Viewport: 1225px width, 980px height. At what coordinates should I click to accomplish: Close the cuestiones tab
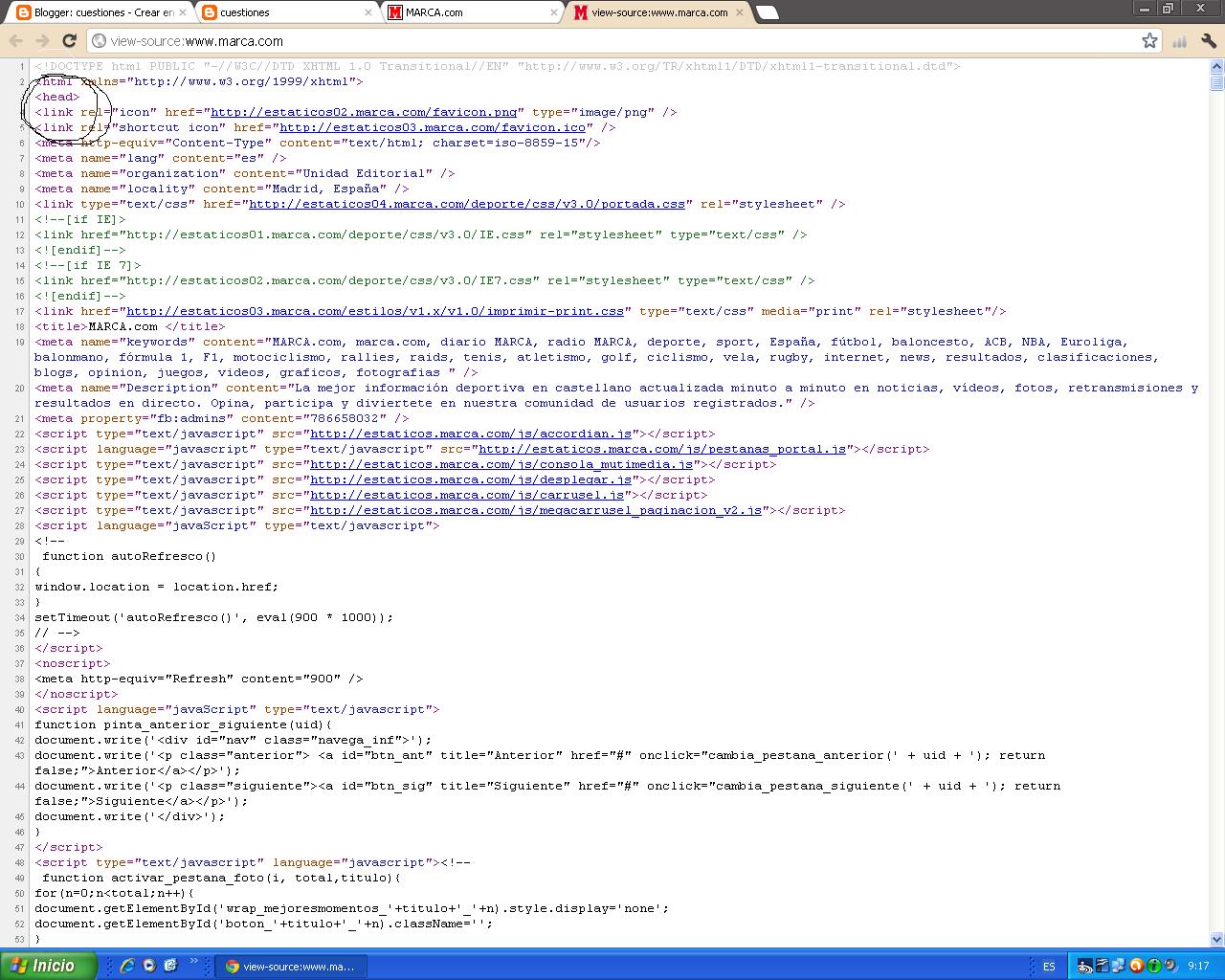tap(368, 12)
